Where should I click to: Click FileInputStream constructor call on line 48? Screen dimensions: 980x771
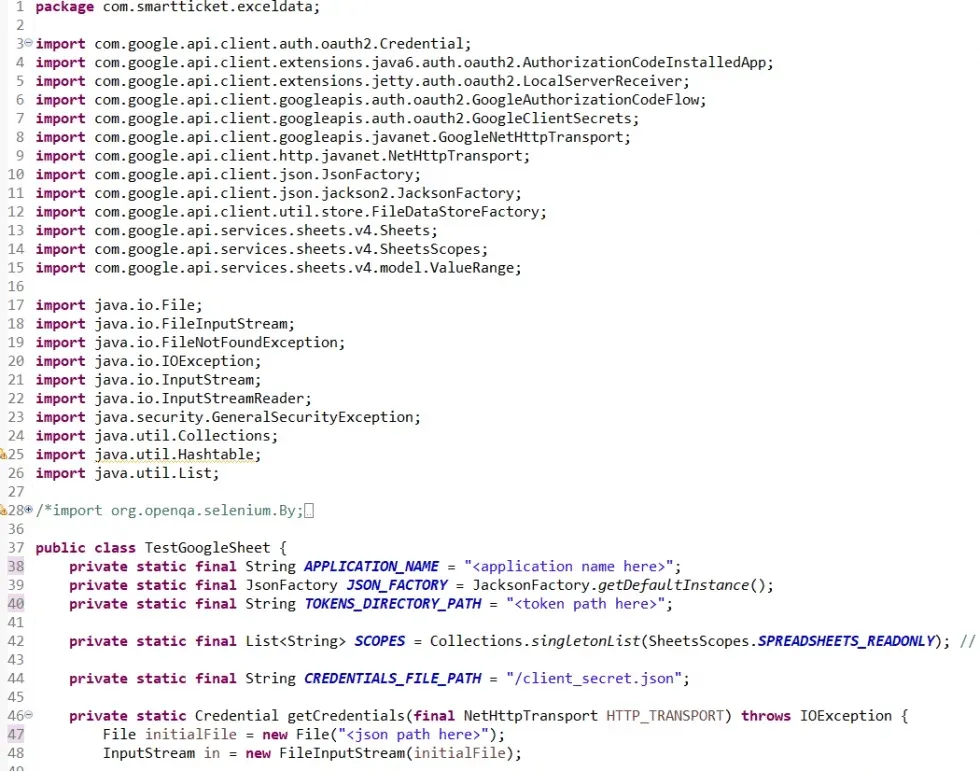click(342, 754)
